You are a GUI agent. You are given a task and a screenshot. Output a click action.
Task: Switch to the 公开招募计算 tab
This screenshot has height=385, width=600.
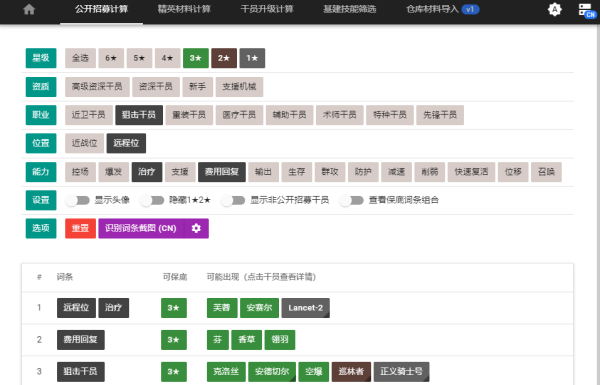click(101, 9)
